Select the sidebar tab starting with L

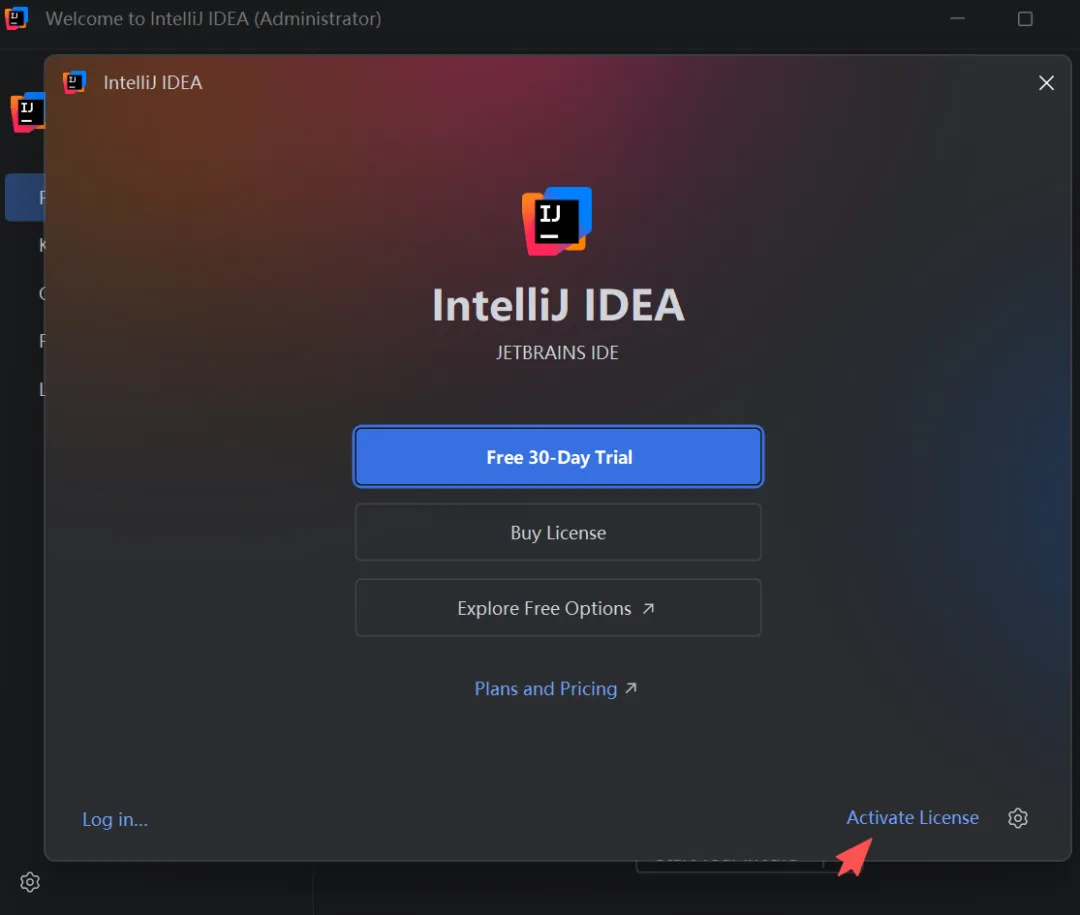point(40,389)
